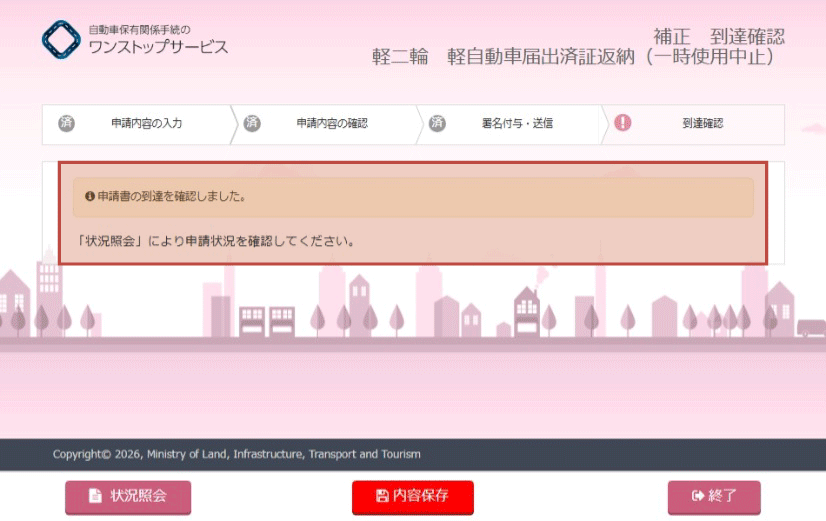Click the 済 badge beside 署名付与・送信

(x=437, y=123)
